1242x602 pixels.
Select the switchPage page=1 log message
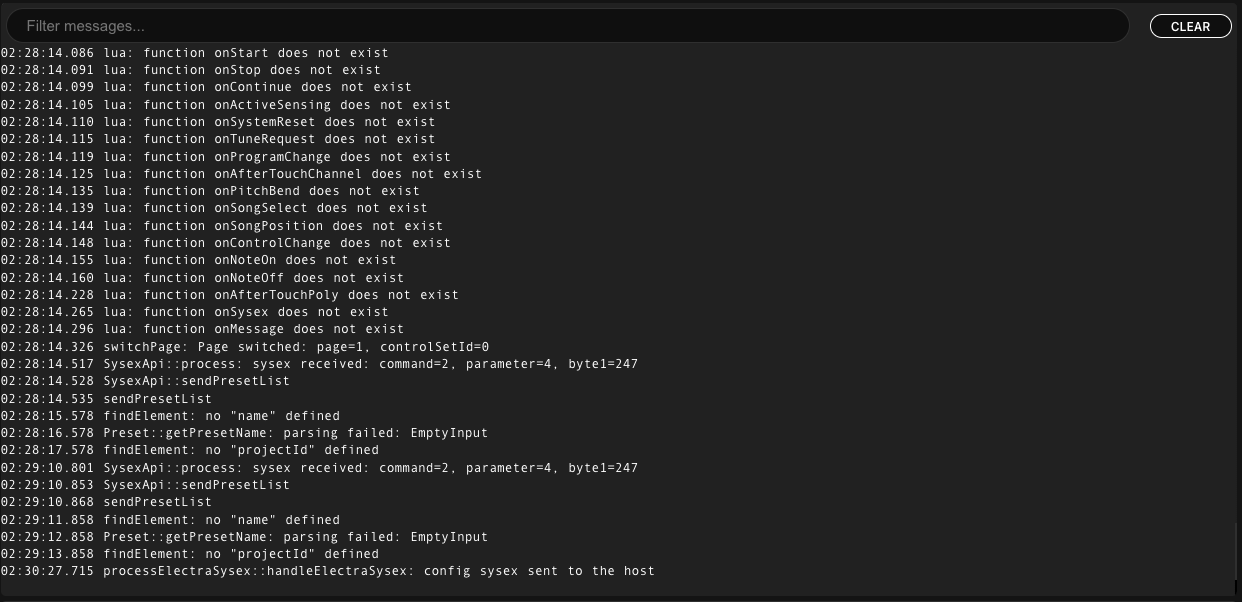point(245,346)
